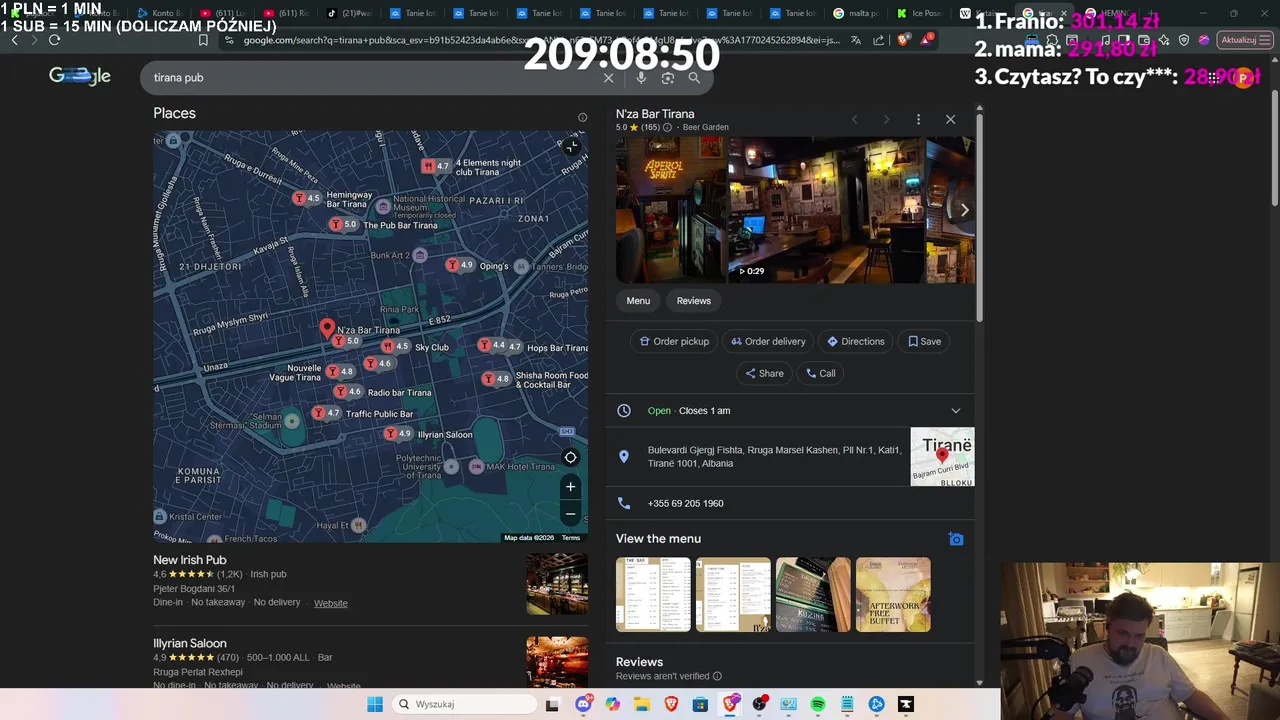Image resolution: width=1280 pixels, height=720 pixels.
Task: Open the map Terms link
Action: pyautogui.click(x=571, y=538)
